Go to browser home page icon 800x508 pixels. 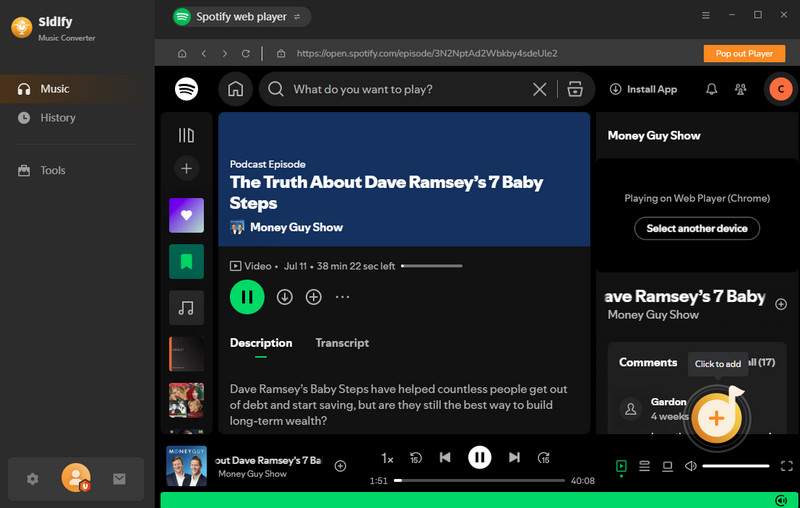point(182,54)
